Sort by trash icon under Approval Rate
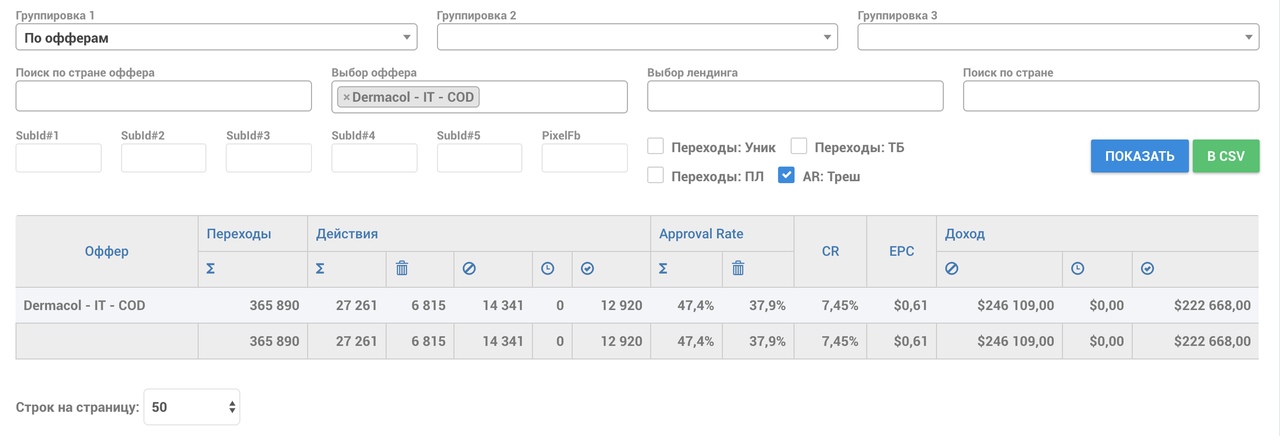Image resolution: width=1280 pixels, height=436 pixels. point(738,268)
